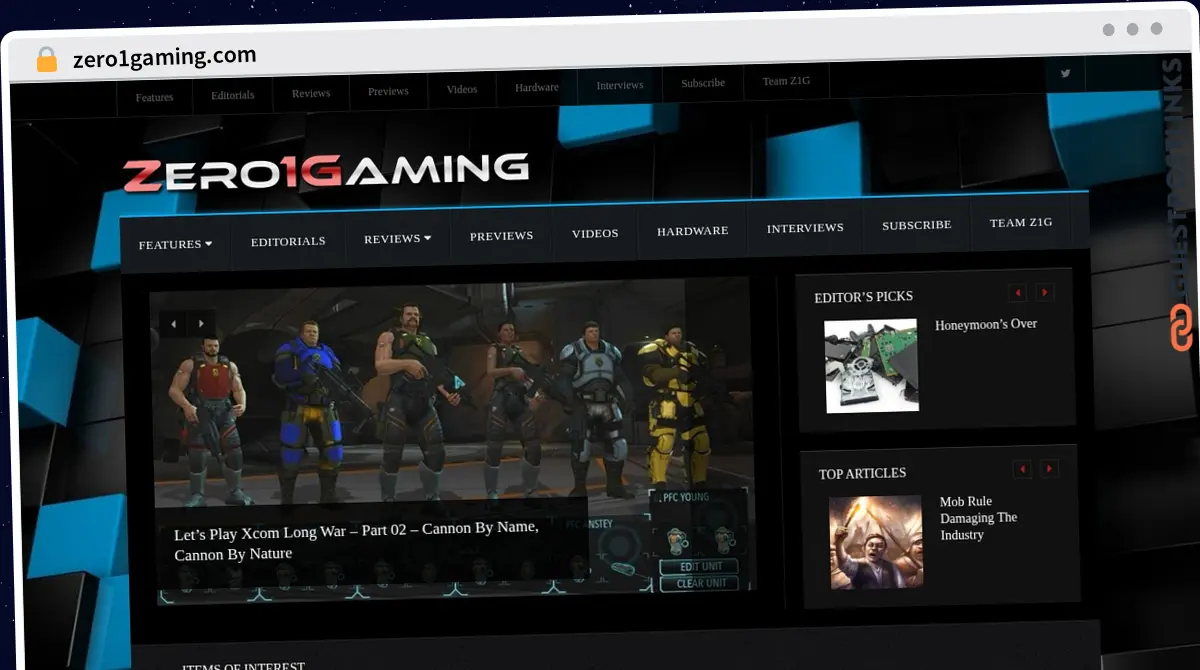Open Subscribe in main navigation

[x=916, y=224]
